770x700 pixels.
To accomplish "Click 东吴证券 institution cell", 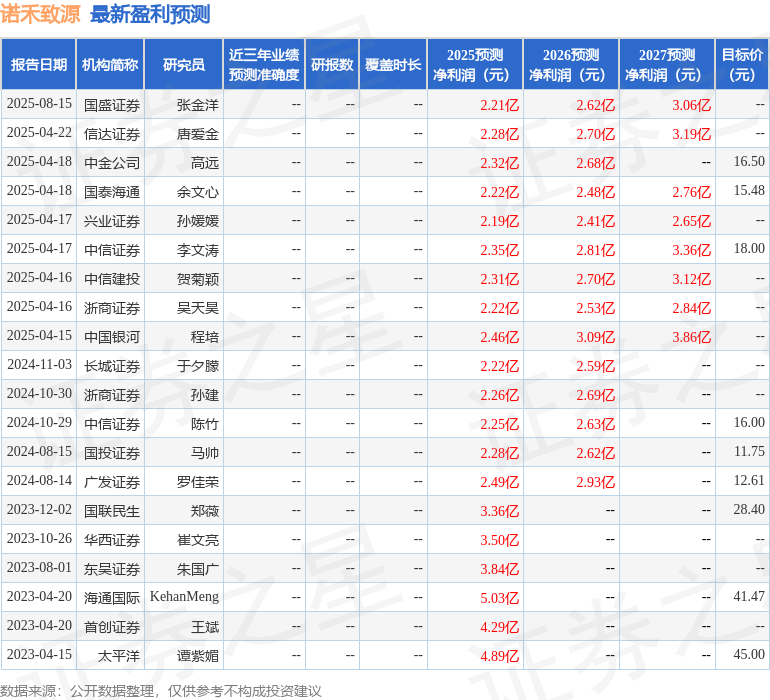I will click(x=112, y=568).
